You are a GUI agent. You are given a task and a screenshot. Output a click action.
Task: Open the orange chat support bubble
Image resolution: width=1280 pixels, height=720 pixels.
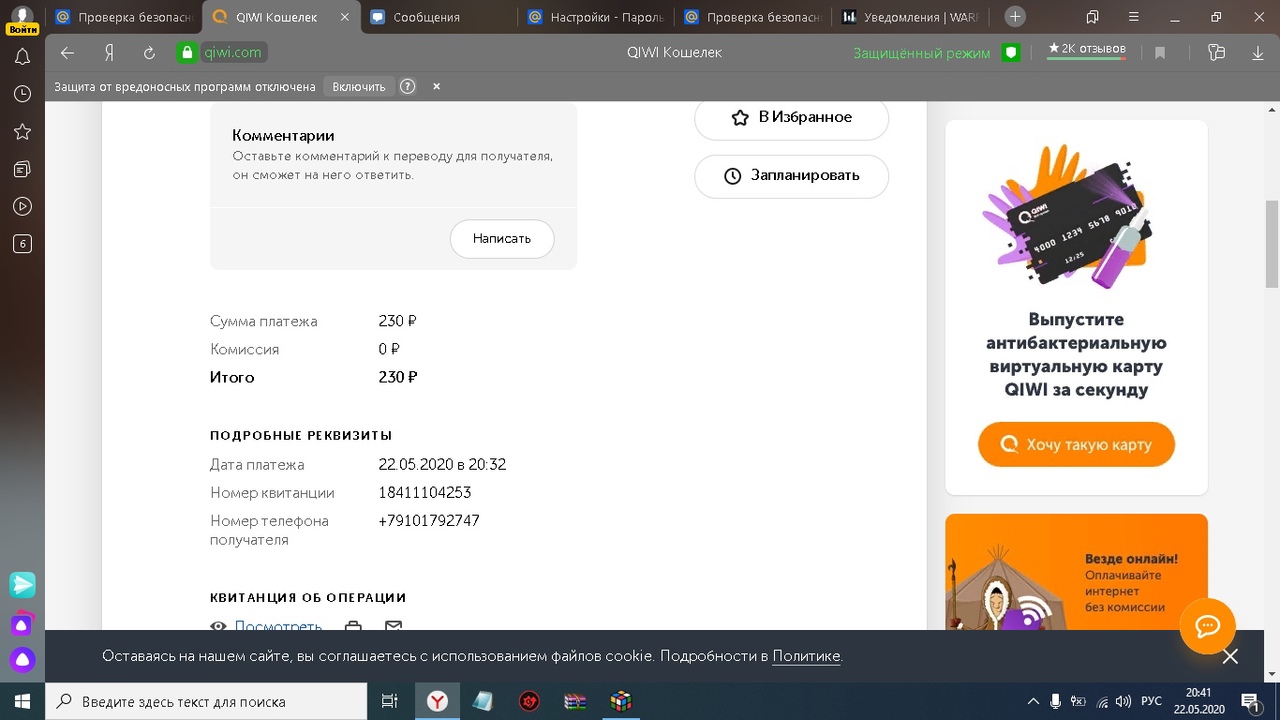pos(1207,626)
